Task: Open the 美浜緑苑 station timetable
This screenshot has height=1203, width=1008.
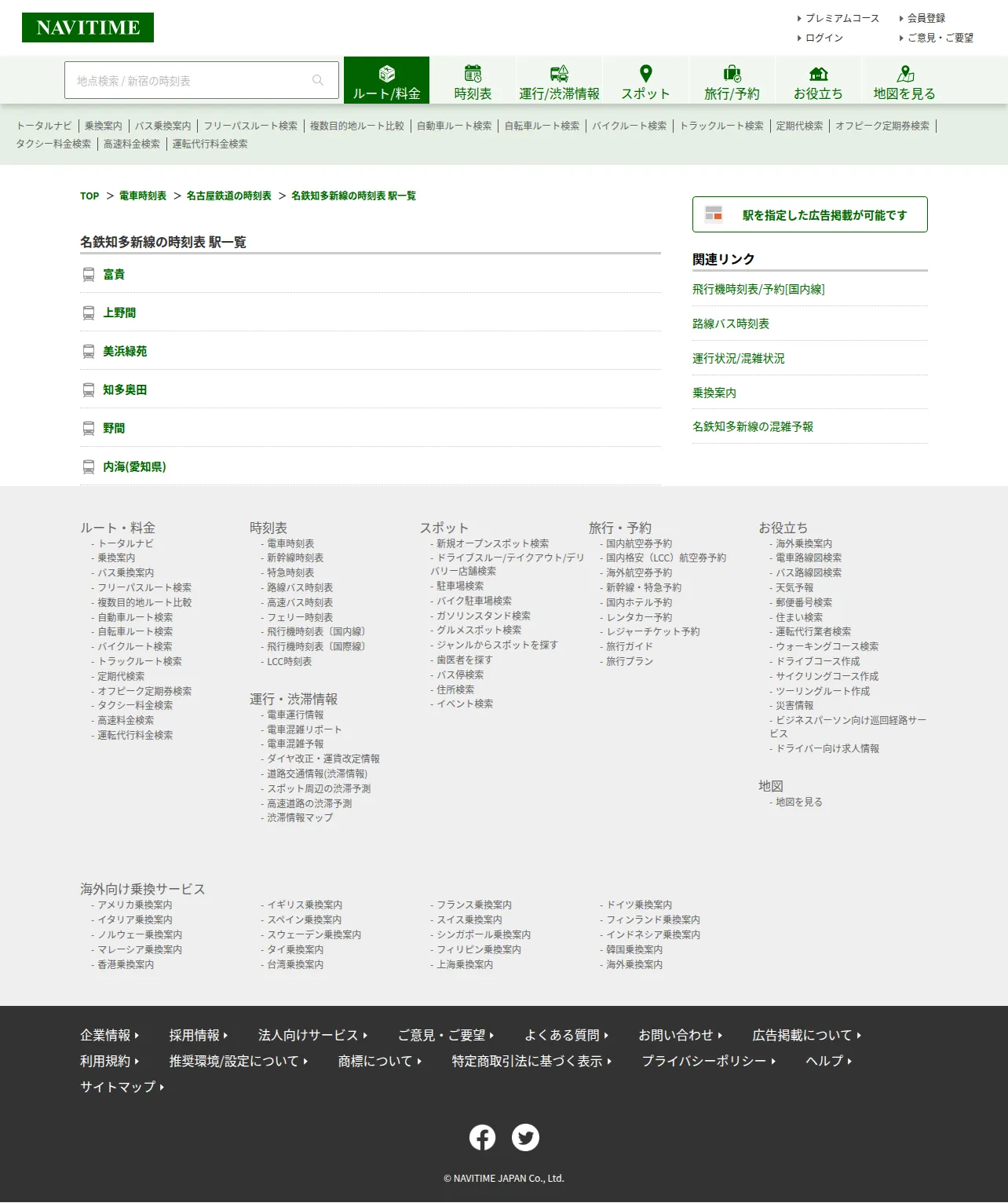Action: click(125, 351)
